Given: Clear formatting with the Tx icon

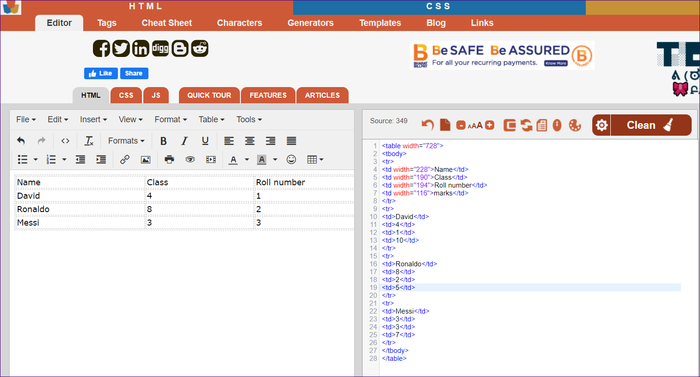Looking at the screenshot, I should click(x=89, y=141).
